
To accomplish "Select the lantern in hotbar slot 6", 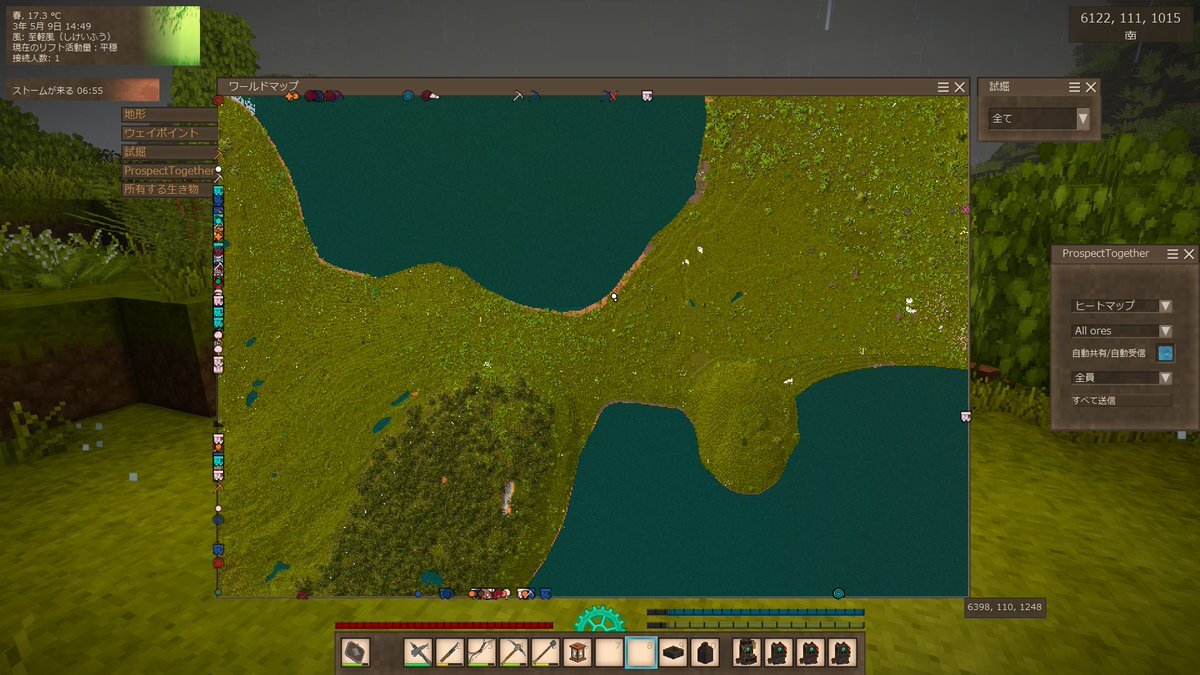I will [x=578, y=653].
